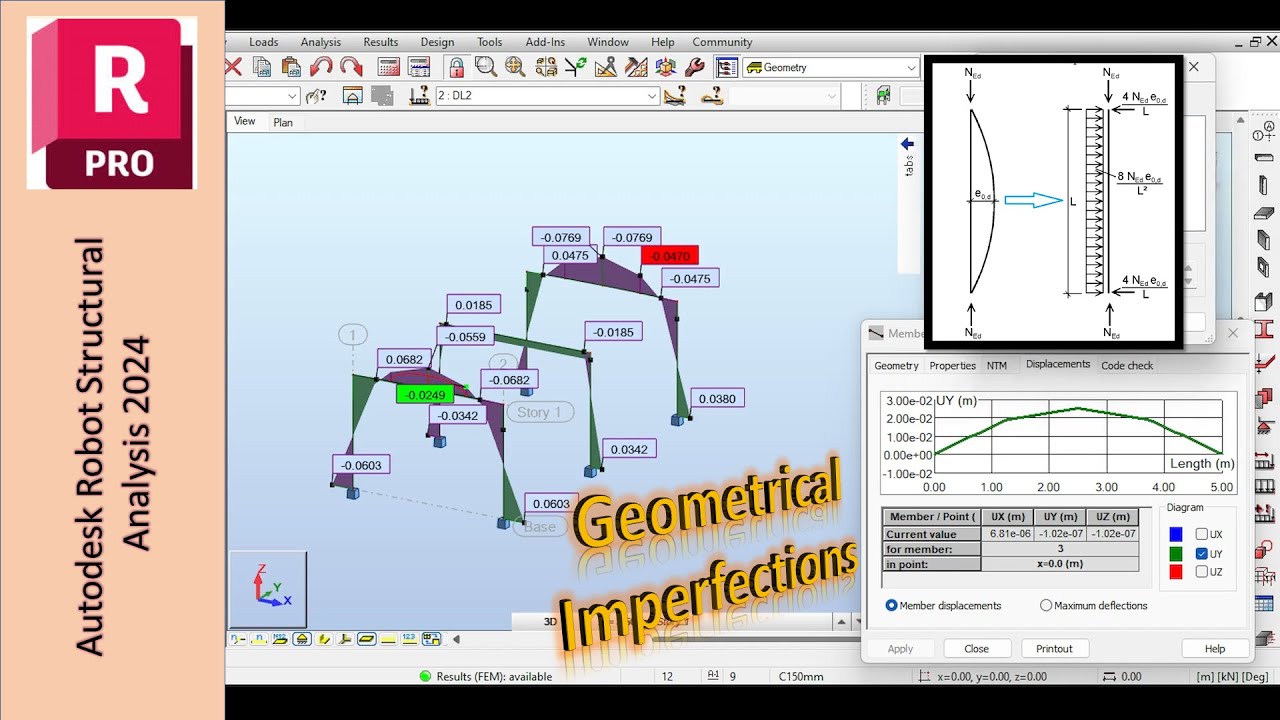Switch to the NTM tab
The image size is (1280, 720).
997,366
